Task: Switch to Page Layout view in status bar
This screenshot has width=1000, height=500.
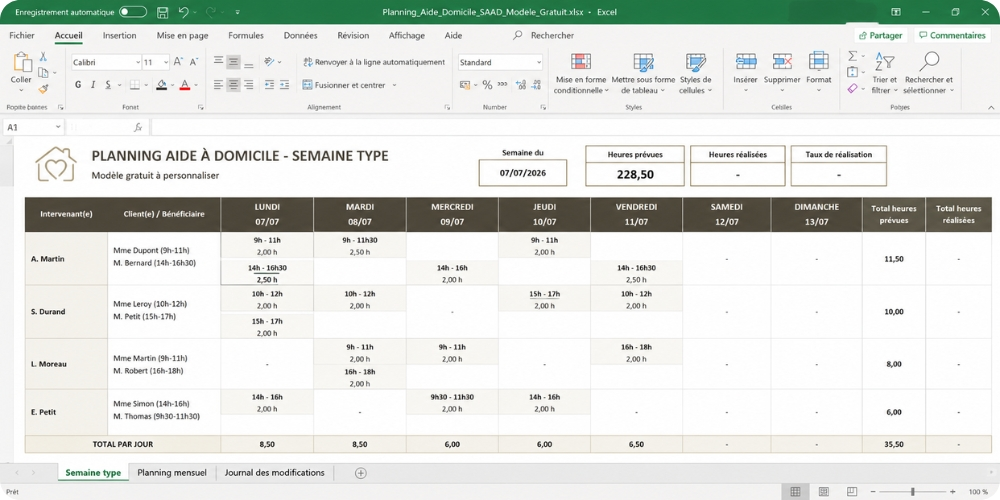Action: click(x=825, y=492)
